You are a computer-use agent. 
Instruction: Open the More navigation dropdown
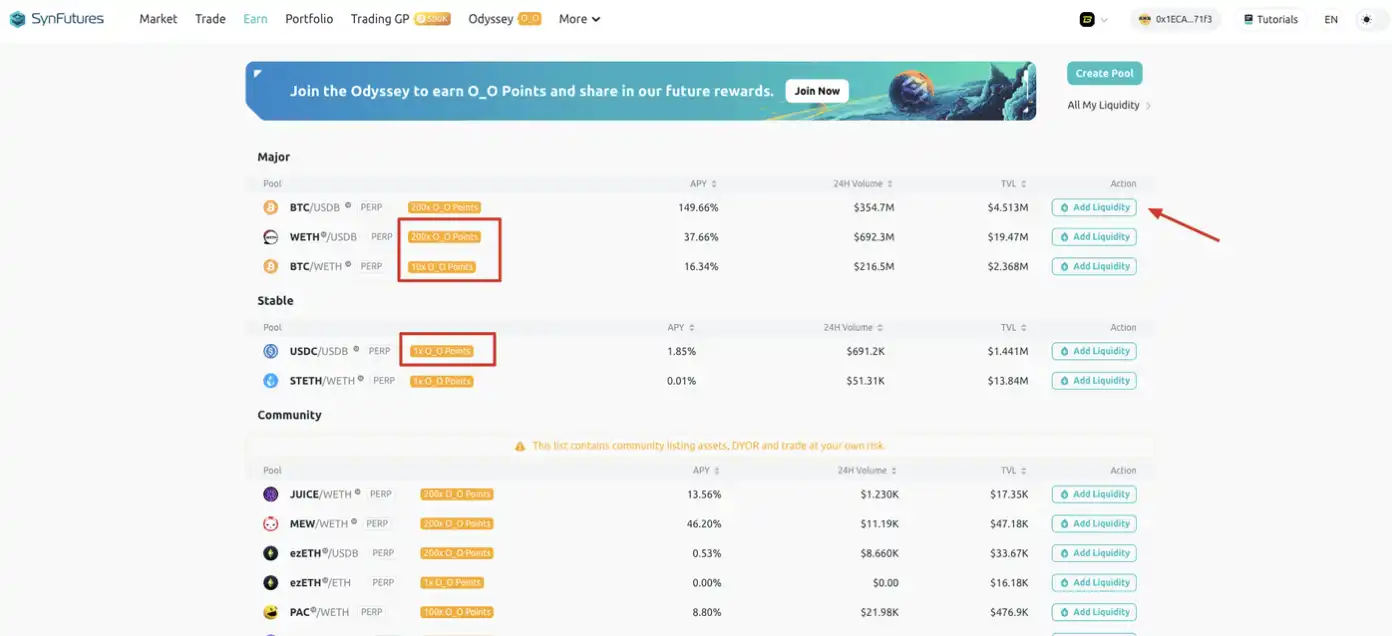578,18
